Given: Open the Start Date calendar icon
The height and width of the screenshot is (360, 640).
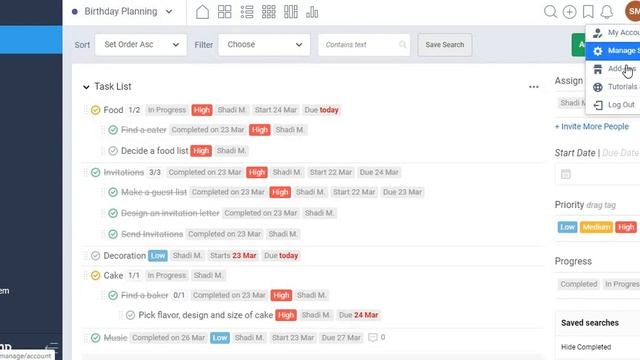Looking at the screenshot, I should [566, 175].
